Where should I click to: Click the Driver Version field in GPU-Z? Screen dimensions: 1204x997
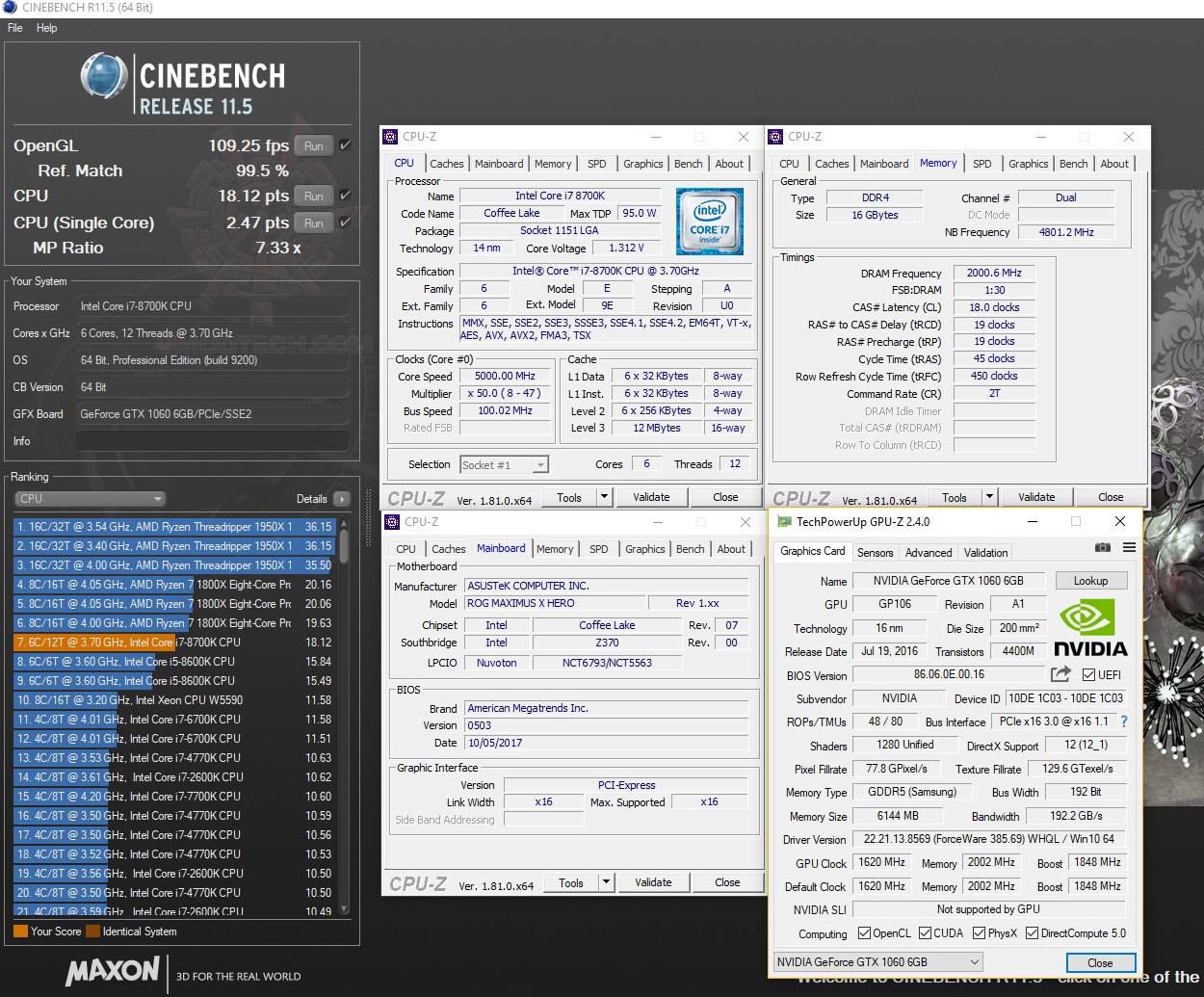[988, 839]
